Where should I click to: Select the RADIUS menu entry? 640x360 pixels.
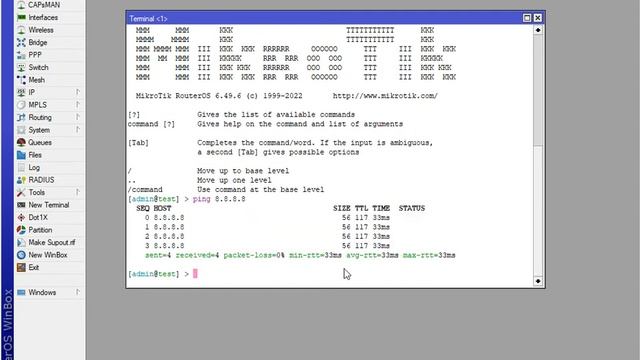[49, 180]
